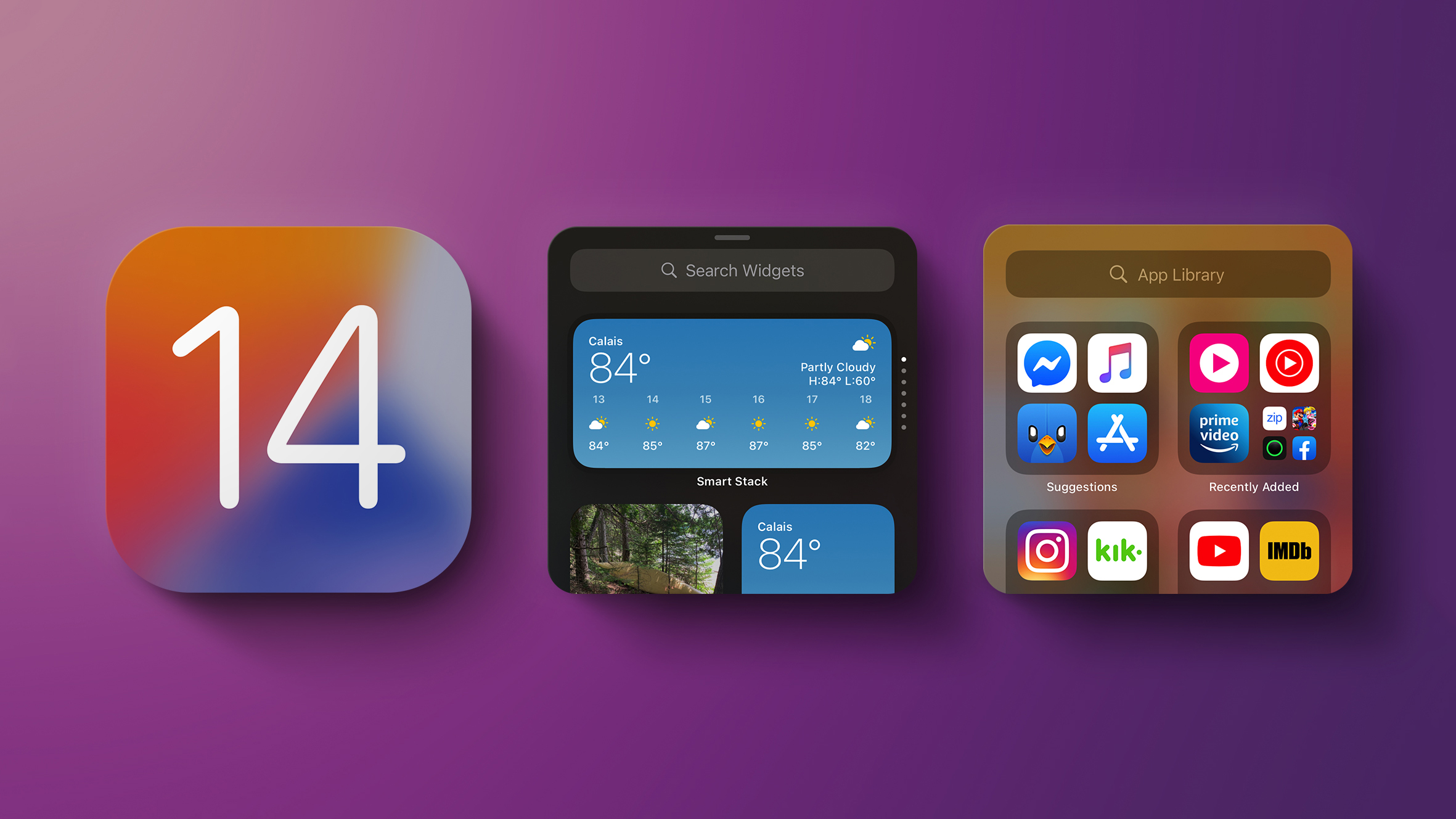Open the Music app

tap(1116, 362)
